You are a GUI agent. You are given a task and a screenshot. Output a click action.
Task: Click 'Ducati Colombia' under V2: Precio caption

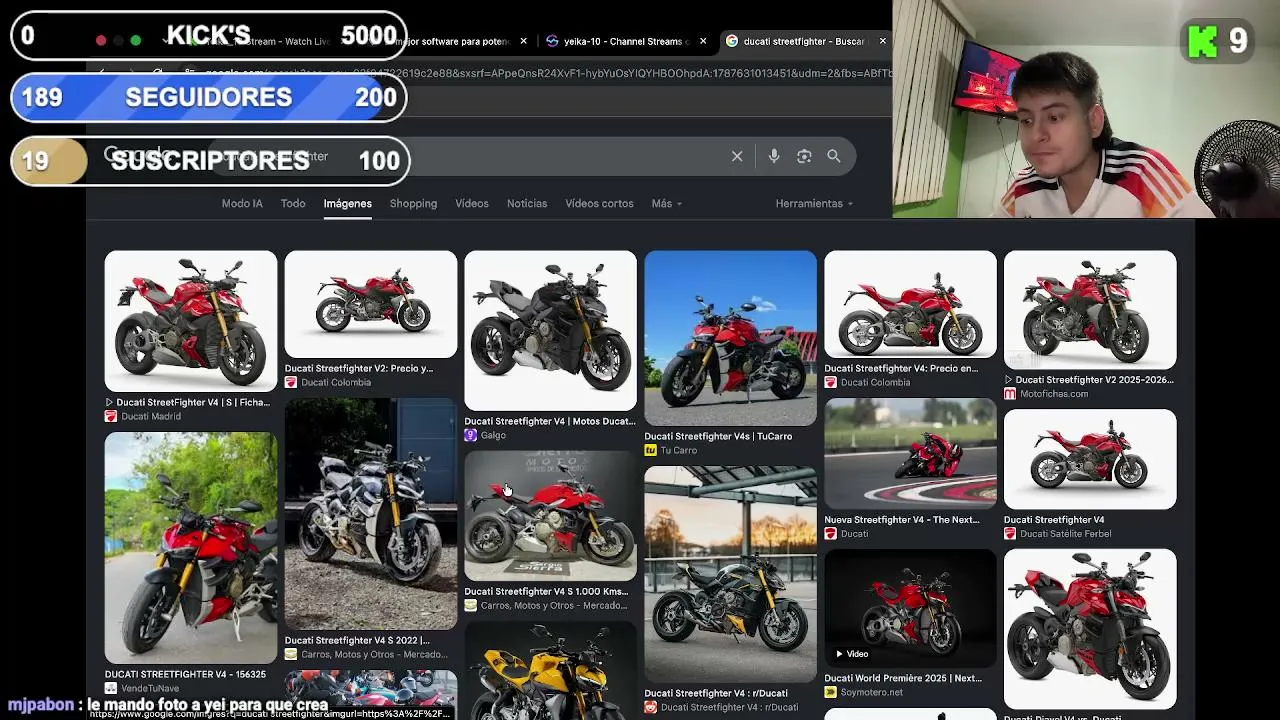point(336,382)
